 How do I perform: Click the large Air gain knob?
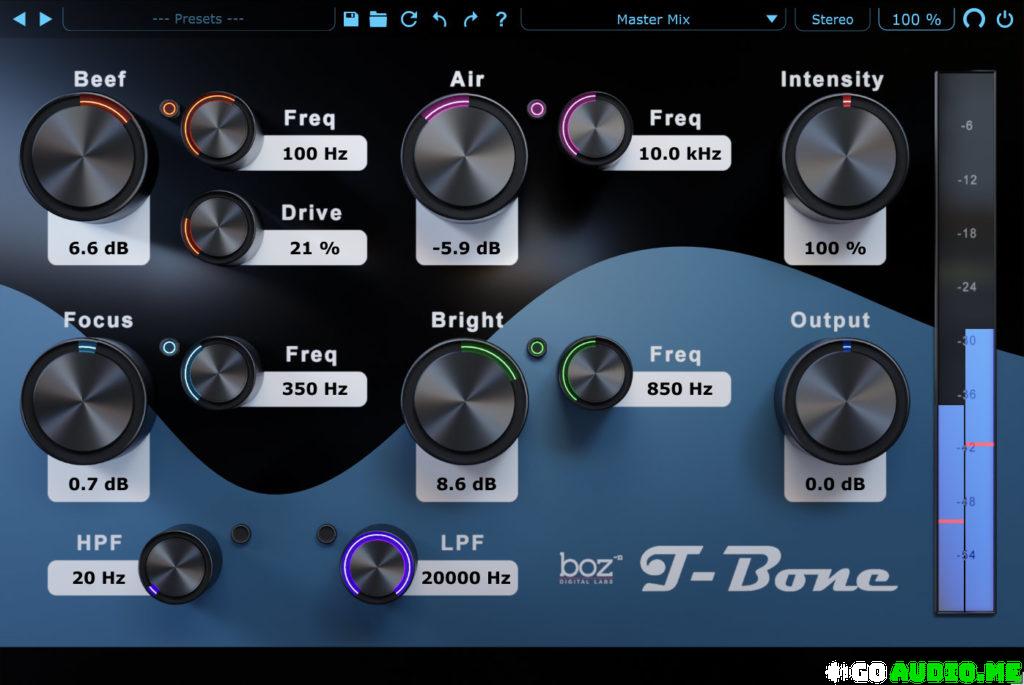pyautogui.click(x=464, y=157)
